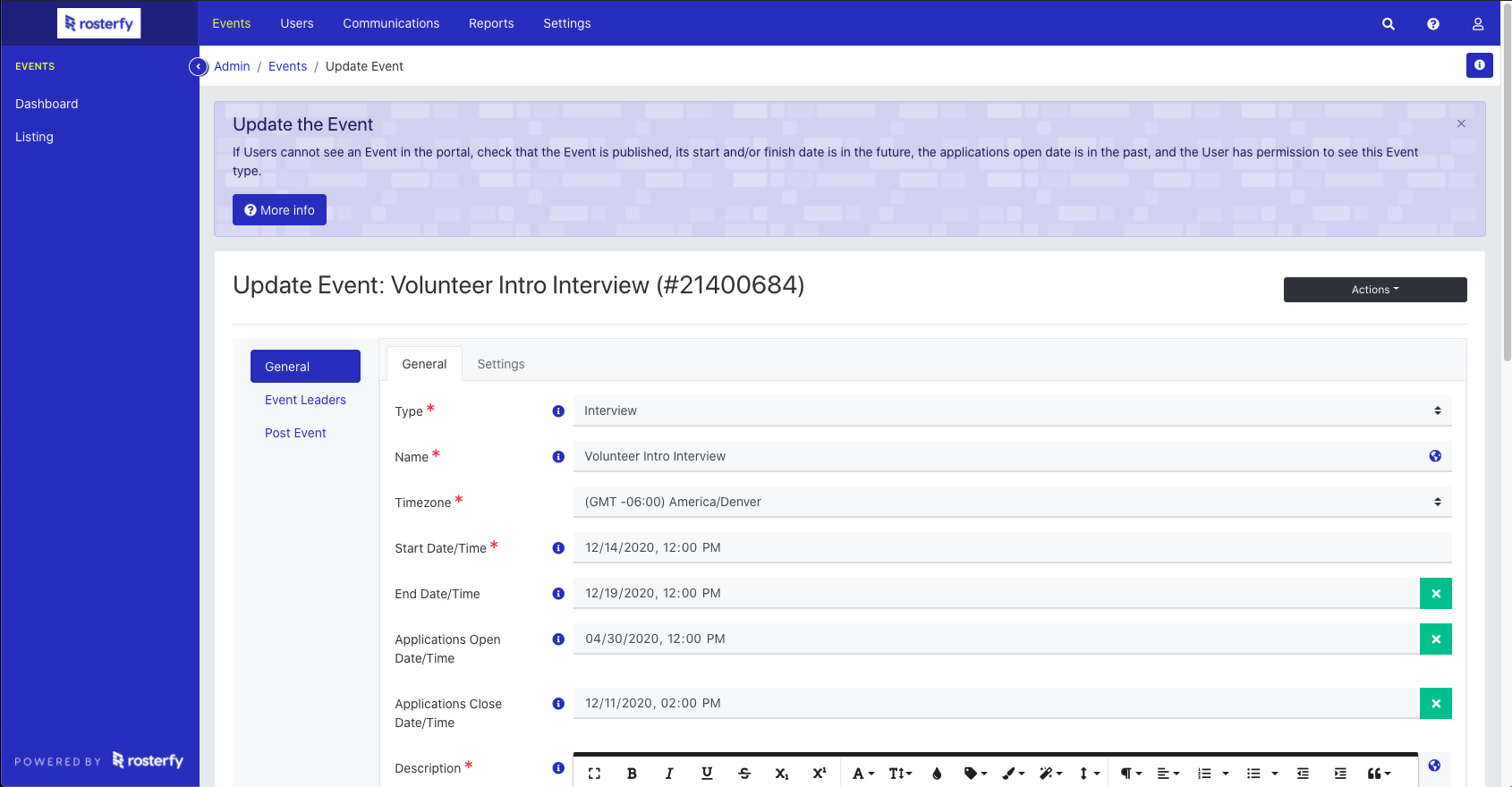Click the globe icon beside Description editor
The image size is (1512, 787).
[x=1434, y=766]
